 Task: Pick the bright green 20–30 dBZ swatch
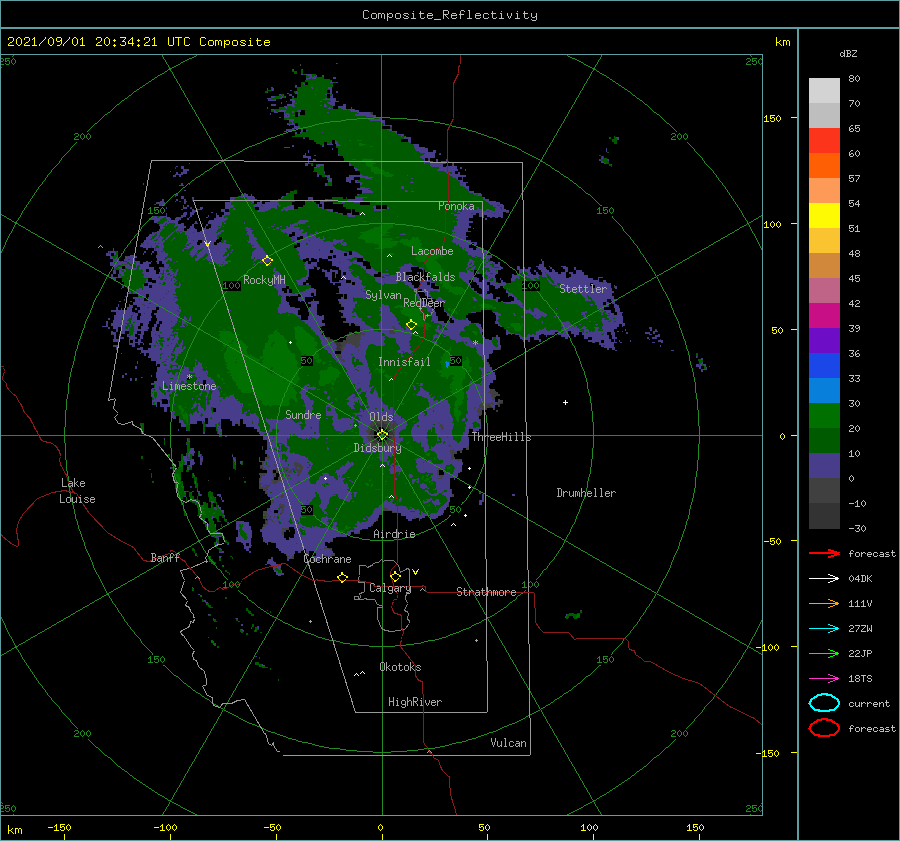pos(824,416)
